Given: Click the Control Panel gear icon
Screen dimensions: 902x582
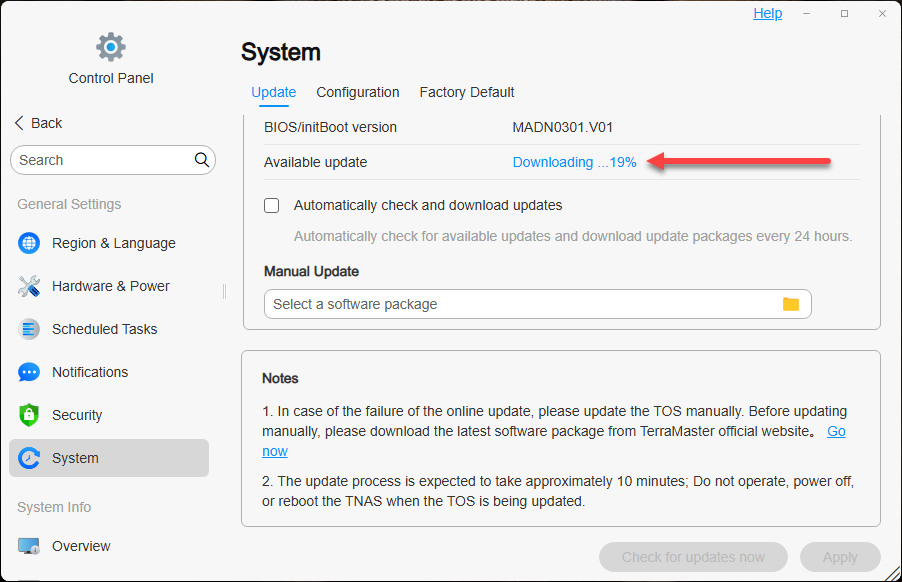Looking at the screenshot, I should pyautogui.click(x=110, y=46).
